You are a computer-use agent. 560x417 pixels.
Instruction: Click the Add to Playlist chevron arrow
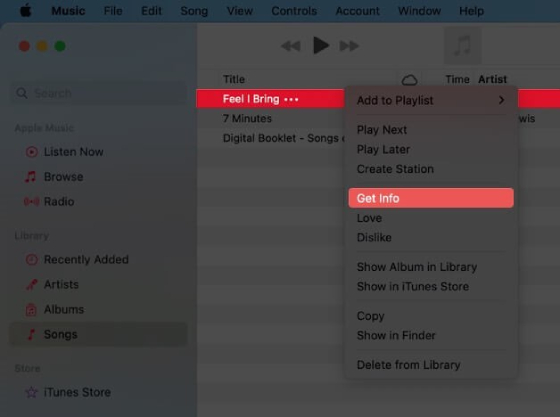coord(501,100)
